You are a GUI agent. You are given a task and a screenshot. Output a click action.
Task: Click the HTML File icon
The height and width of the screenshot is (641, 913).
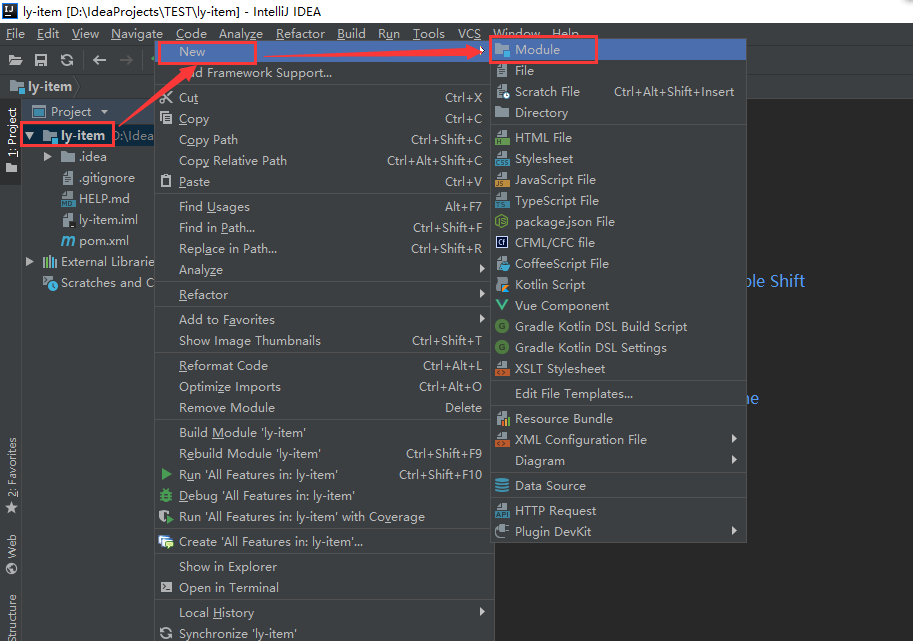coord(502,138)
